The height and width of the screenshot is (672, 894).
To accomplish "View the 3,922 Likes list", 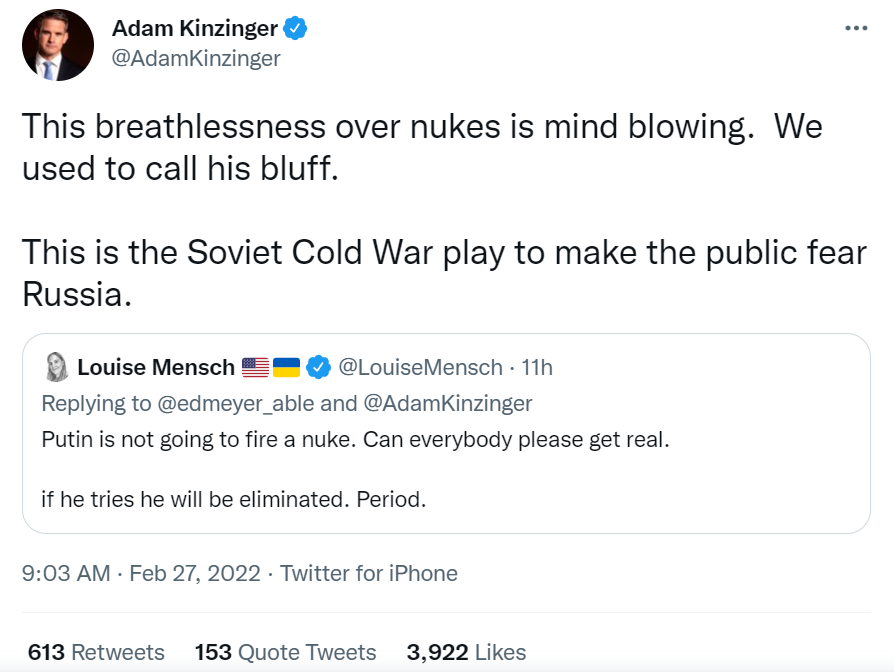I will (465, 653).
